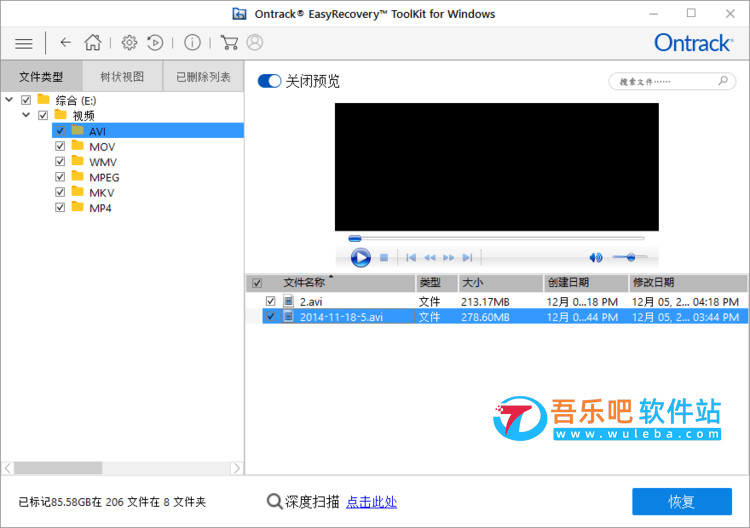
Task: Uncheck the MOV folder checkbox
Action: click(61, 146)
